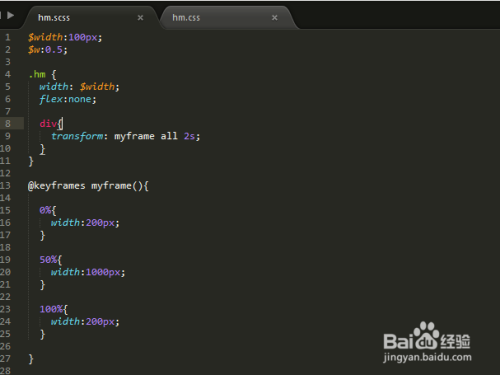Click the myframe() name on line 13
500x375 pixels.
117,186
